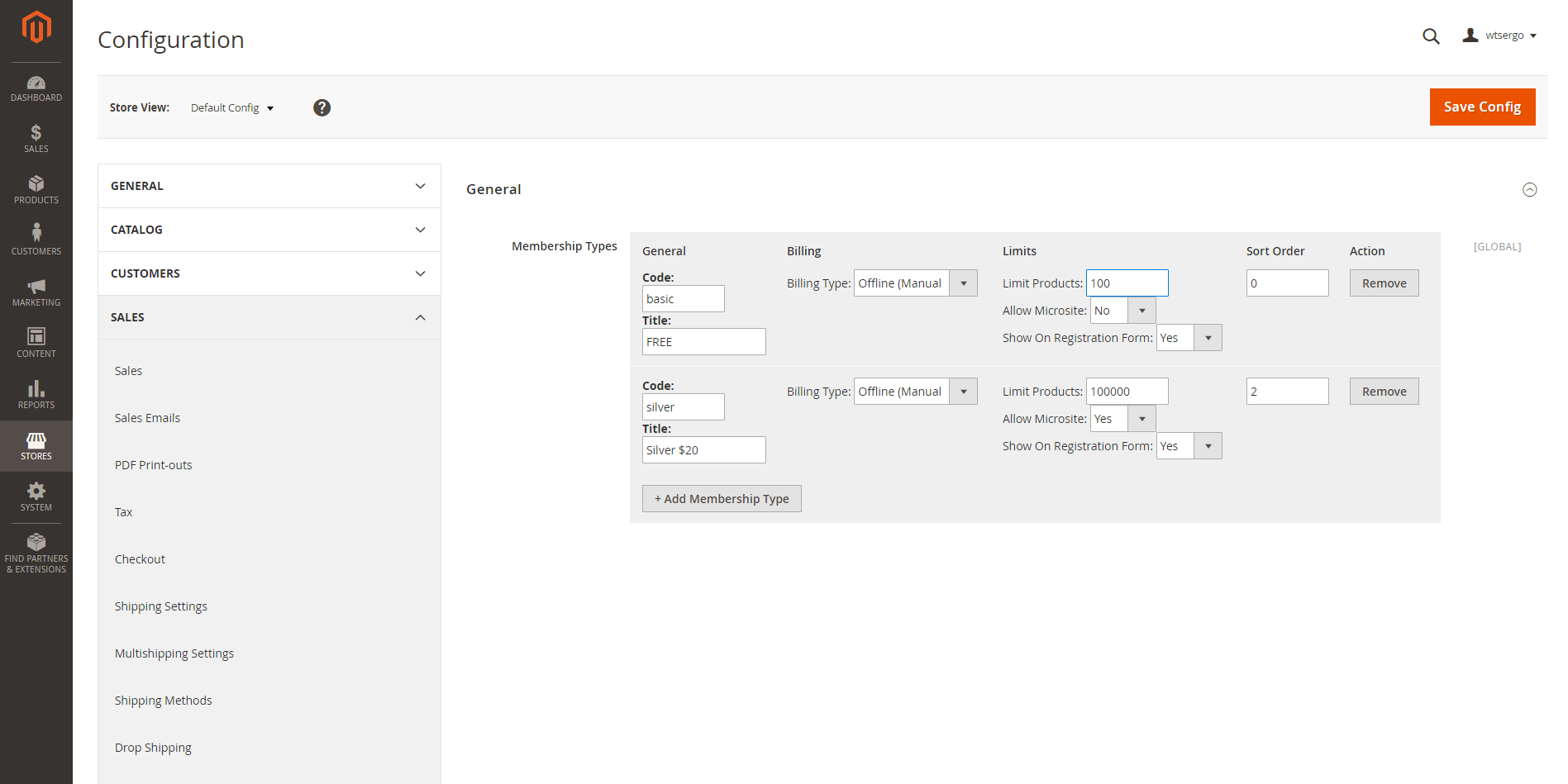The width and height of the screenshot is (1568, 784).
Task: Open Show On Registration Form dropdown for basic
Action: tap(1189, 338)
